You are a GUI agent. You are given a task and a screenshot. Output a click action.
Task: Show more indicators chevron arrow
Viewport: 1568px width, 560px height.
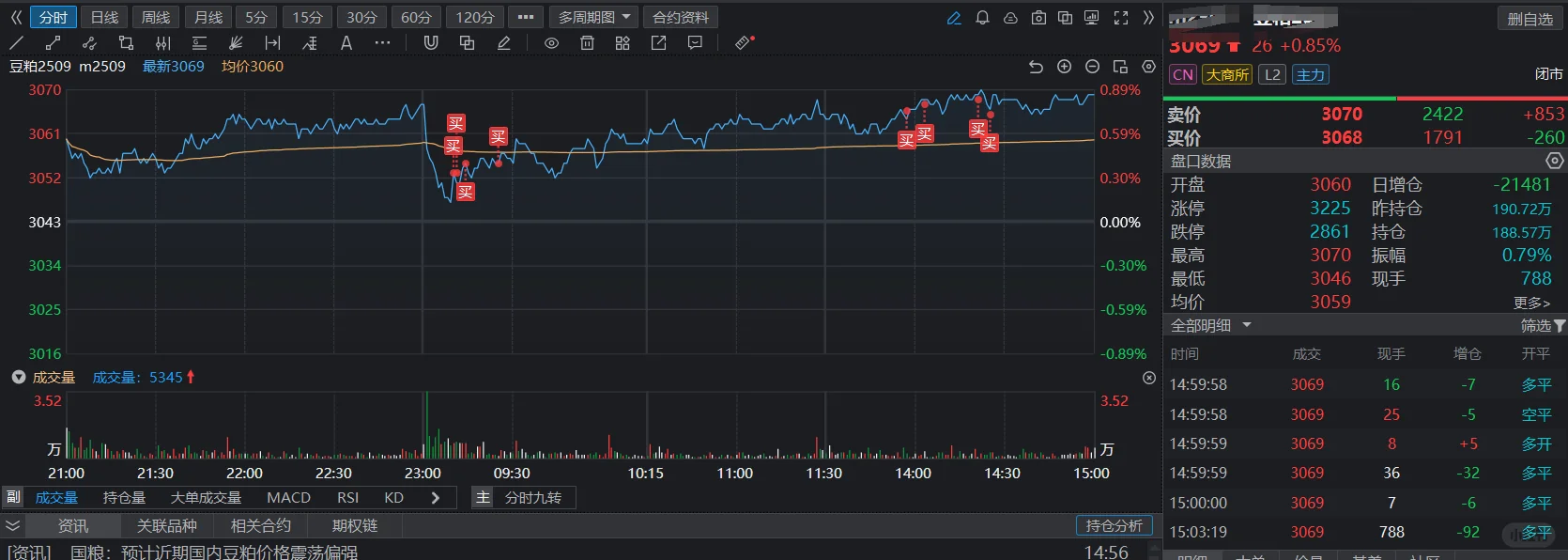(436, 498)
